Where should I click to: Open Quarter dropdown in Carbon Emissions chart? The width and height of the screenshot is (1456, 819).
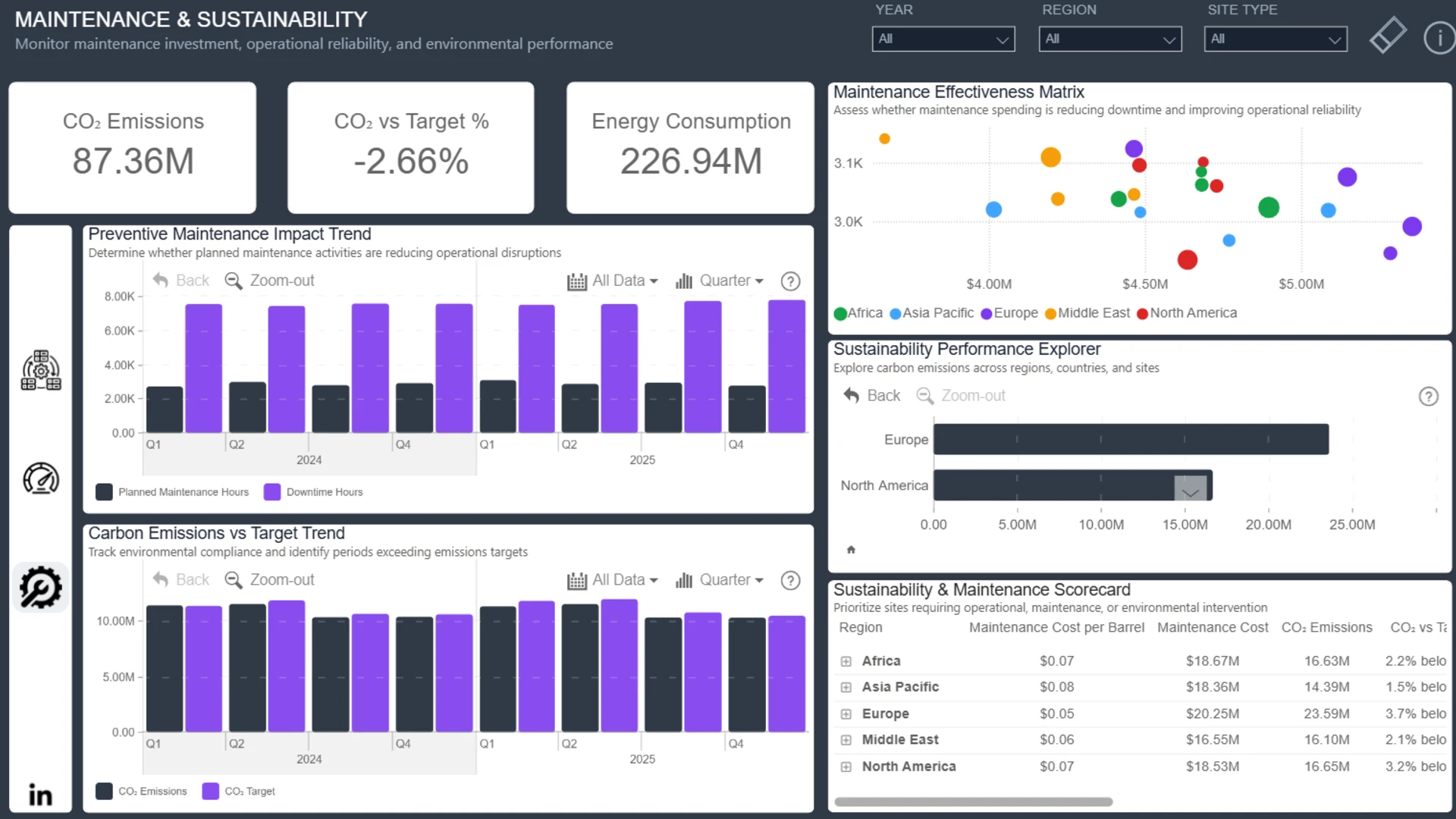720,579
